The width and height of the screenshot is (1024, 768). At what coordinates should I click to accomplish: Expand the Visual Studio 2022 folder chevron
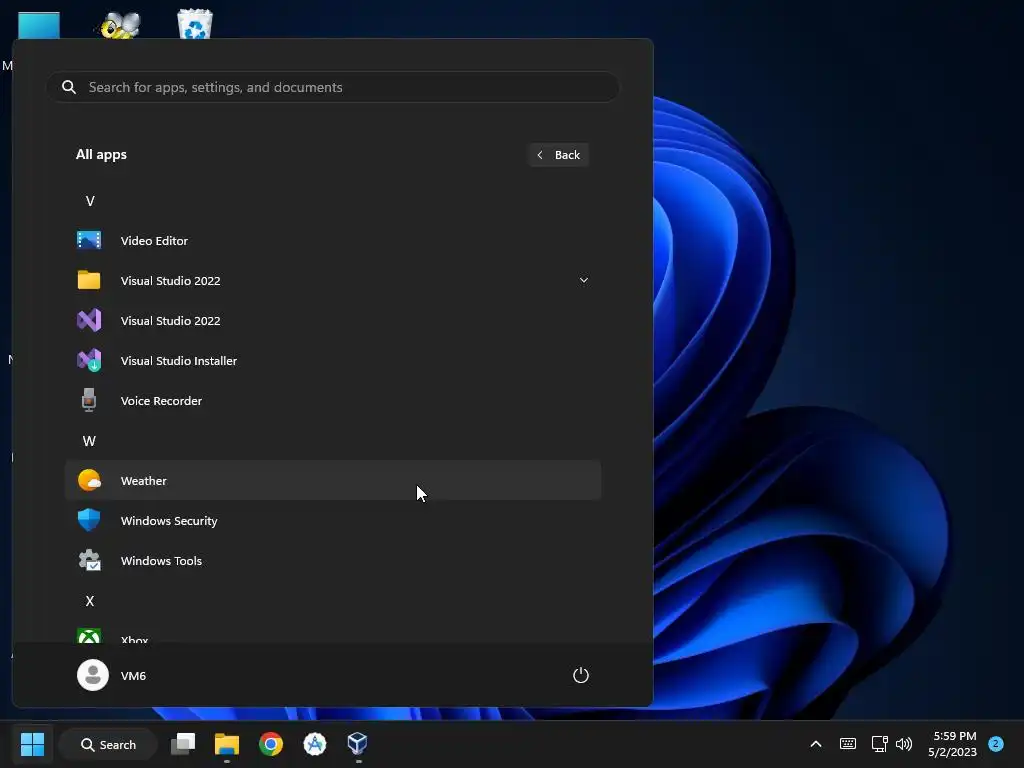(x=584, y=280)
